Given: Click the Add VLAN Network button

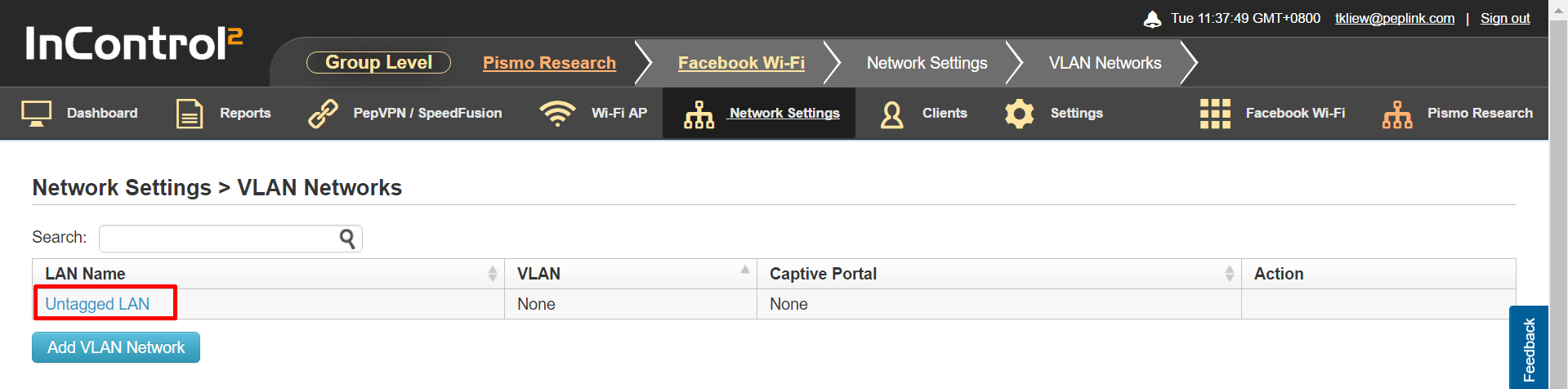Looking at the screenshot, I should pyautogui.click(x=116, y=347).
